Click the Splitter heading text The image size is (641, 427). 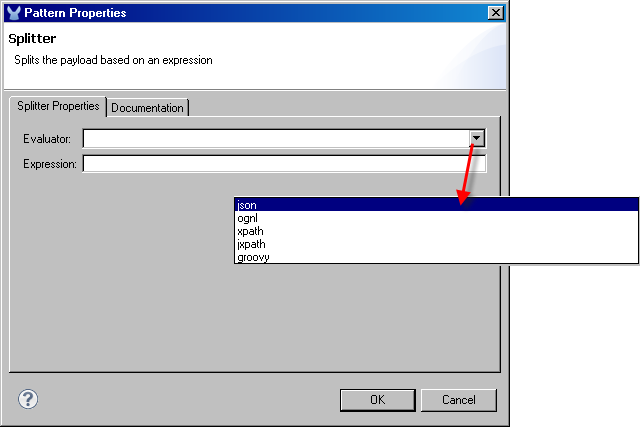pos(32,39)
